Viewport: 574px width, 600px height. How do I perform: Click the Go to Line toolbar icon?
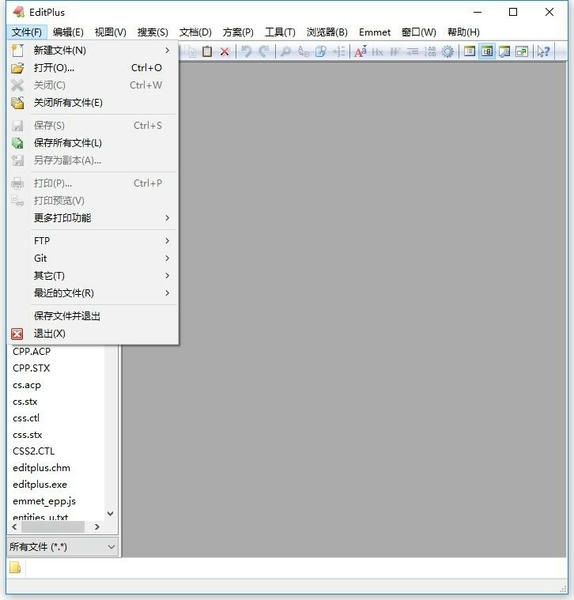[339, 51]
